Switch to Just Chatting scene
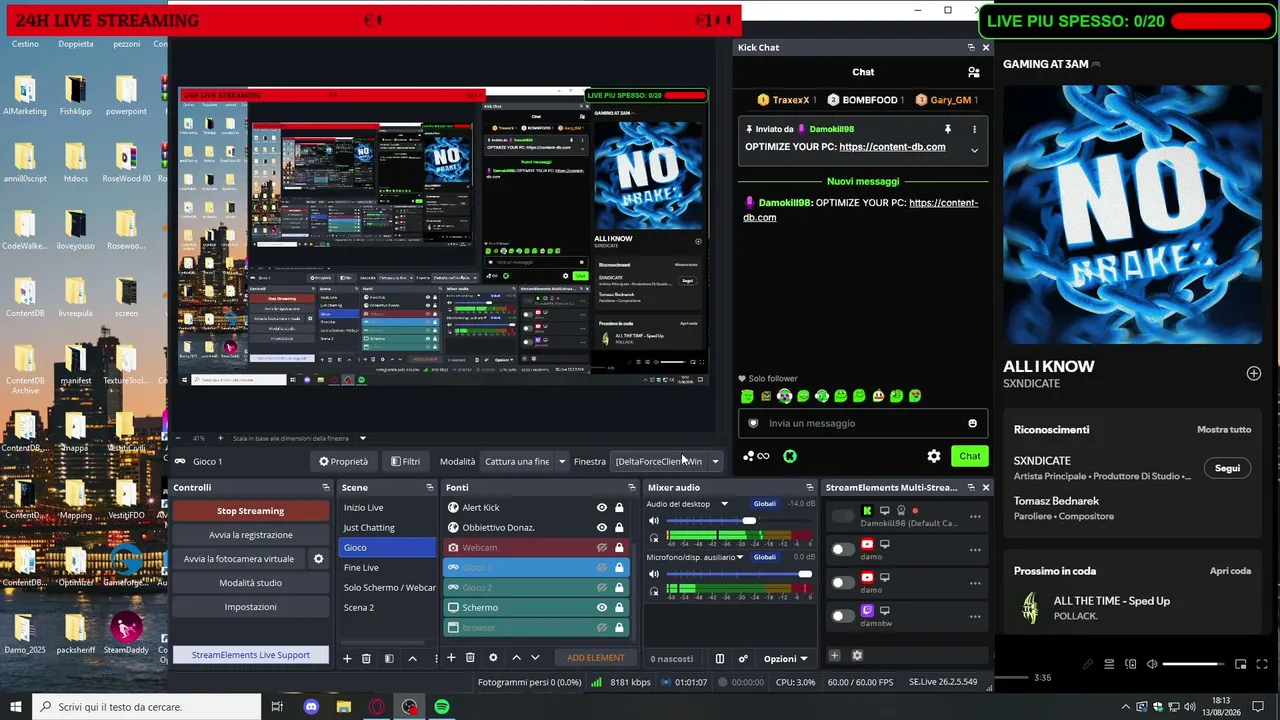This screenshot has width=1280, height=720. pos(386,527)
